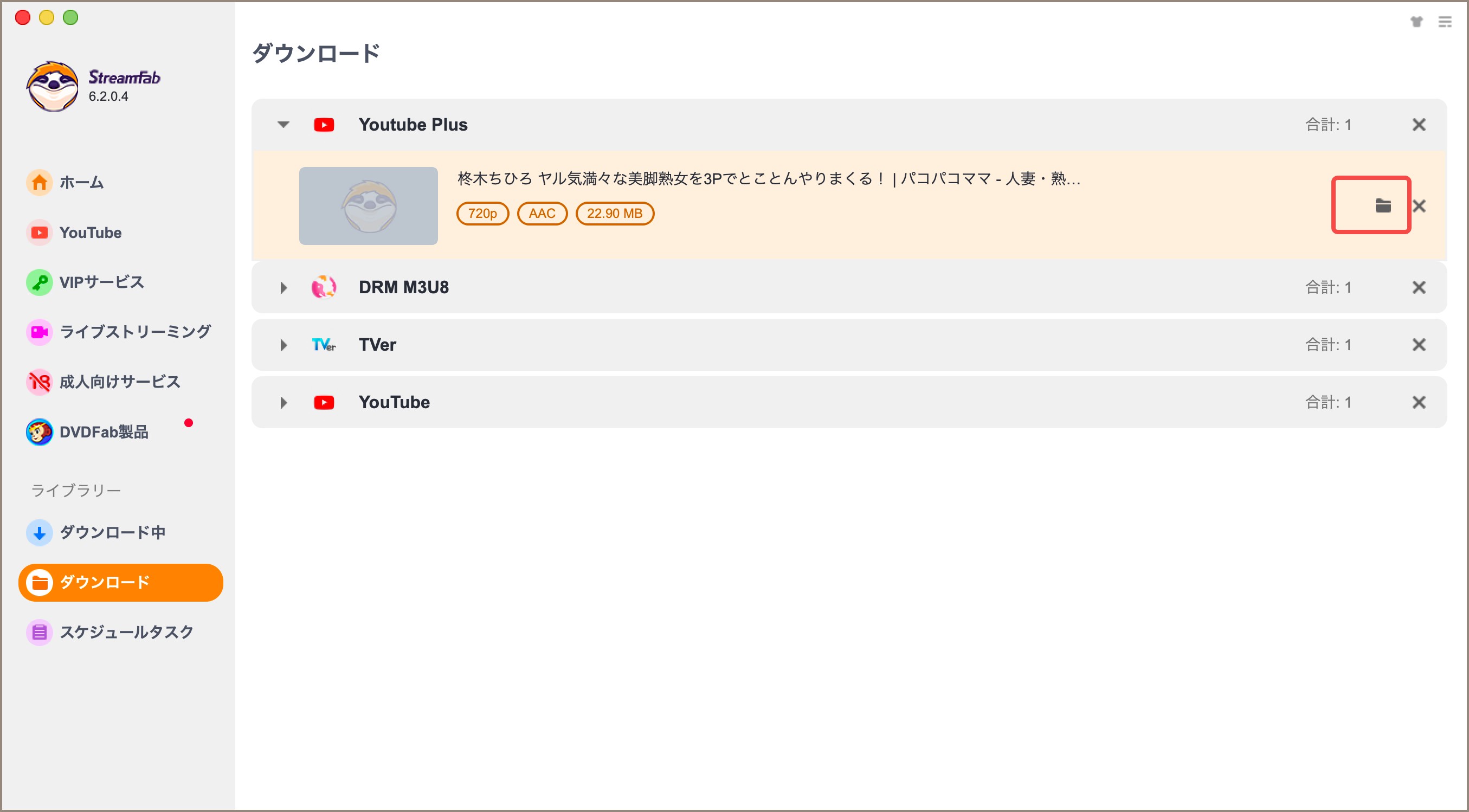Click the blue ダウンロード中 arrow icon

click(x=40, y=533)
